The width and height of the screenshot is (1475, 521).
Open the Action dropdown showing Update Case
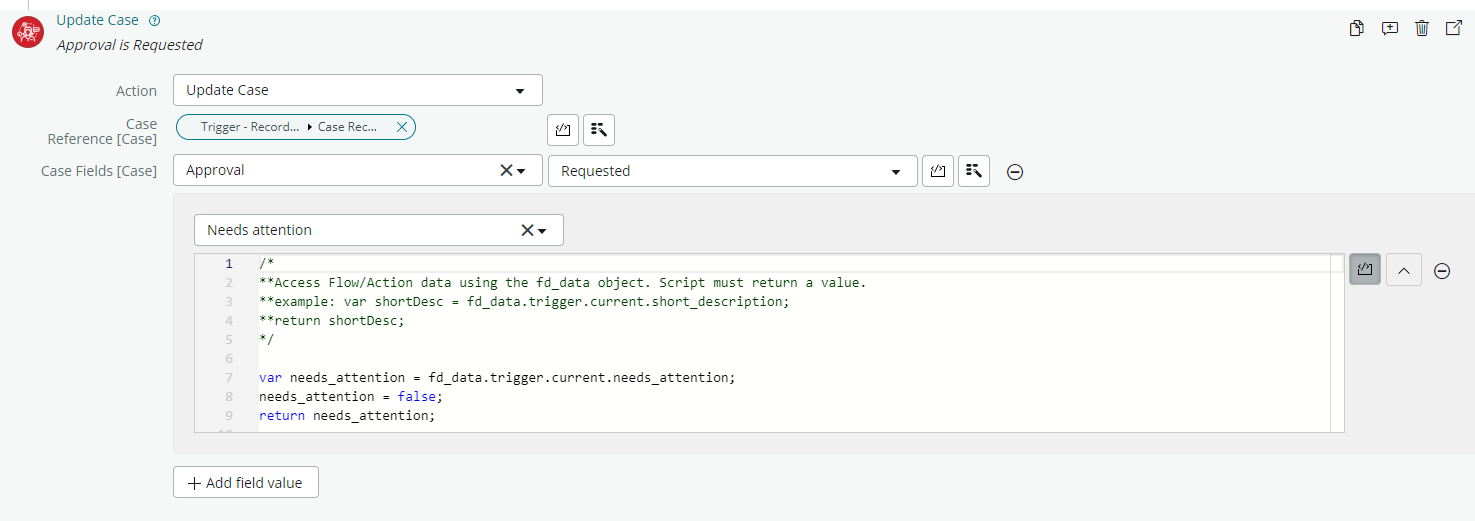coord(357,90)
